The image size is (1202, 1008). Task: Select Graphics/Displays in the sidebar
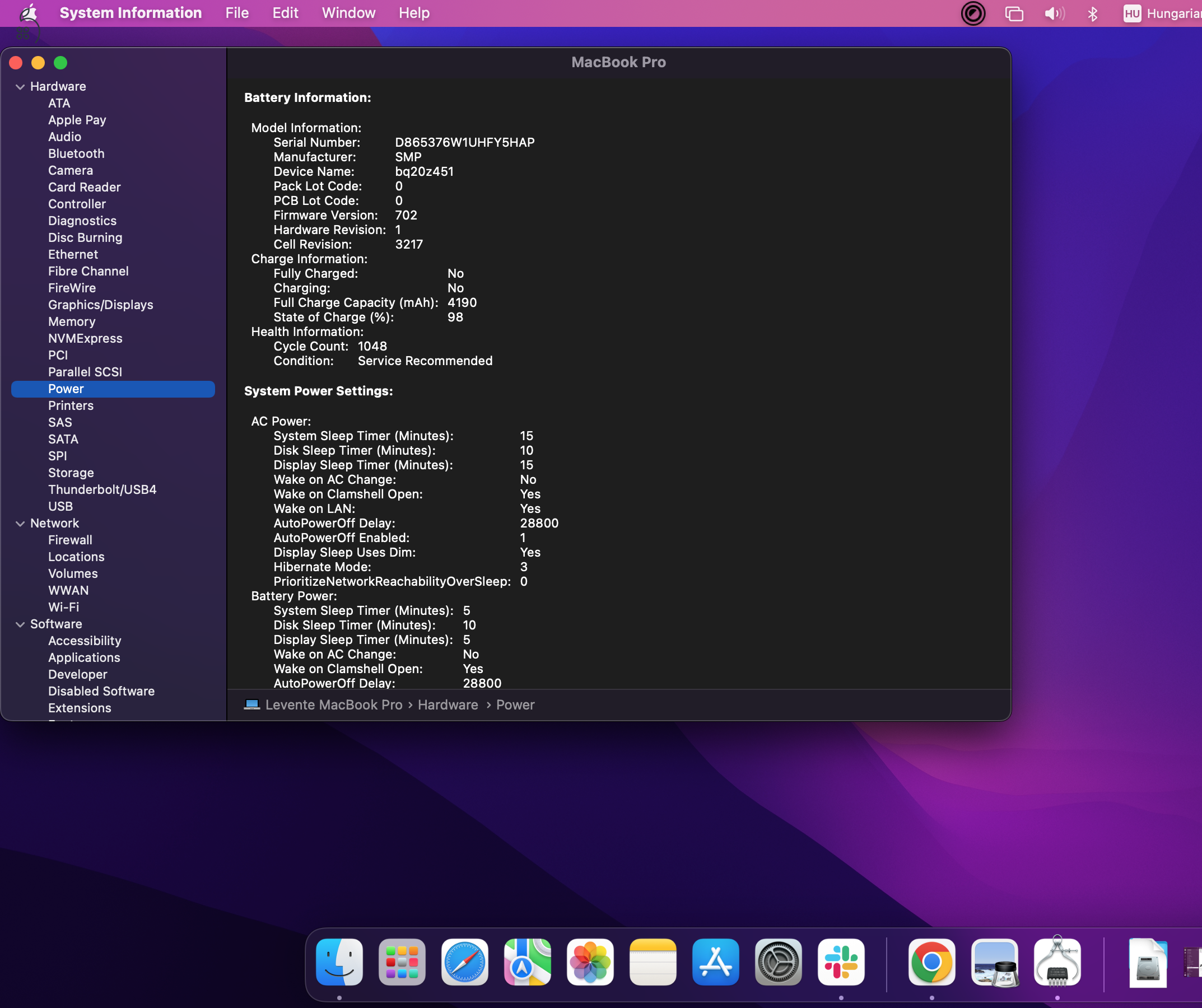pos(101,305)
